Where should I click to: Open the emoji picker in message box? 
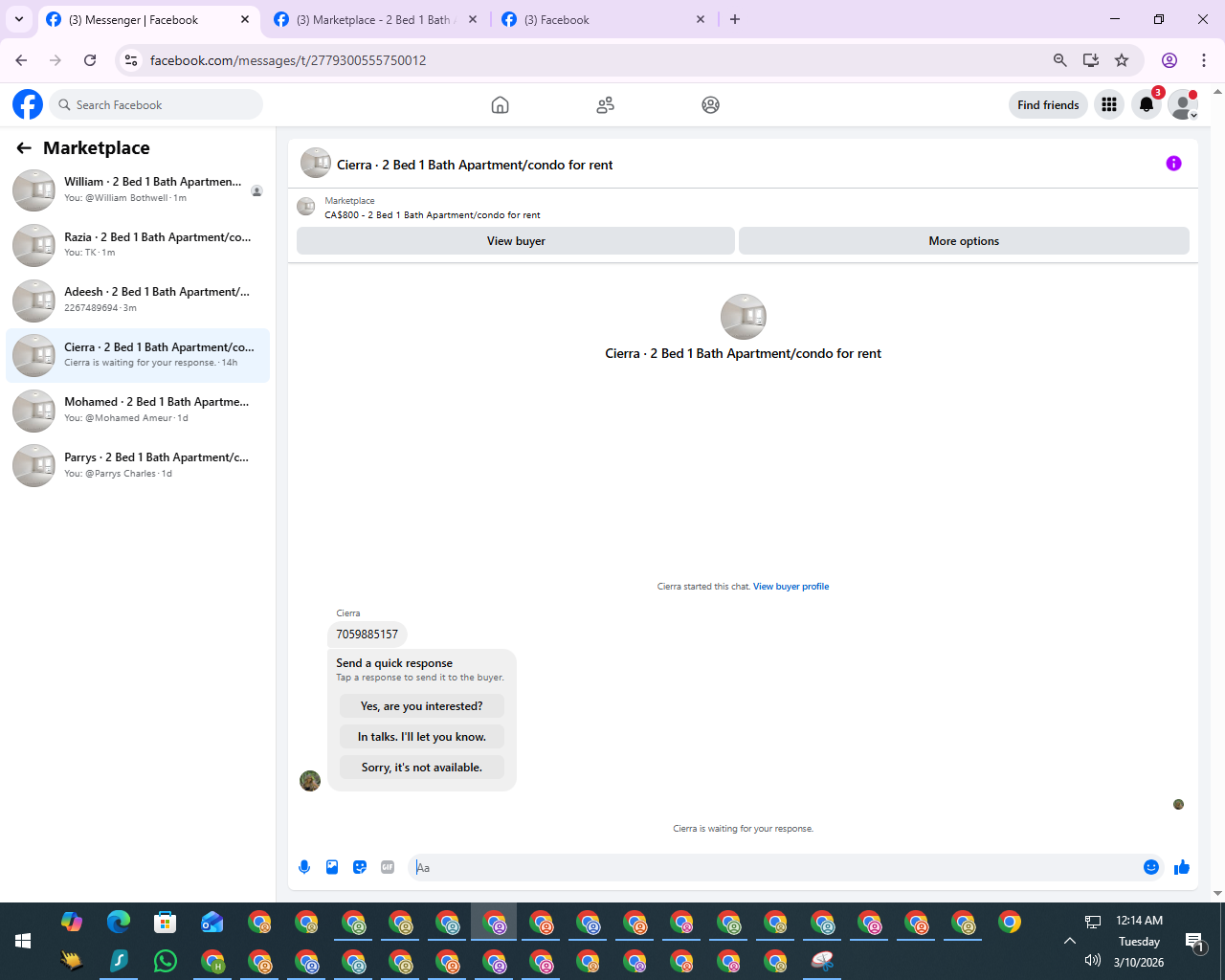tap(1151, 867)
